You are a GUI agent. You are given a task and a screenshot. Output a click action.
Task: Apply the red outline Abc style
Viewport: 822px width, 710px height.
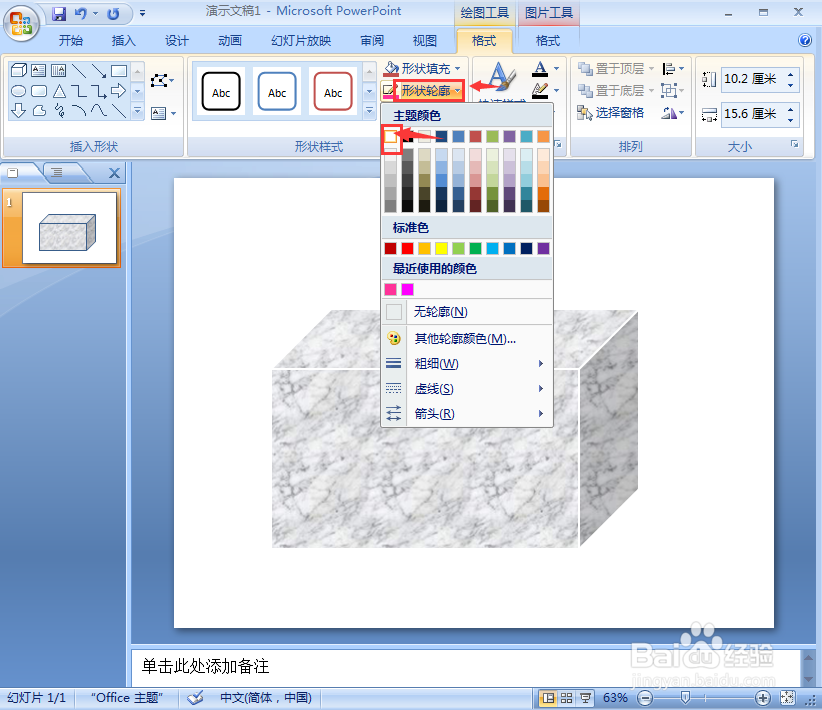tap(333, 92)
